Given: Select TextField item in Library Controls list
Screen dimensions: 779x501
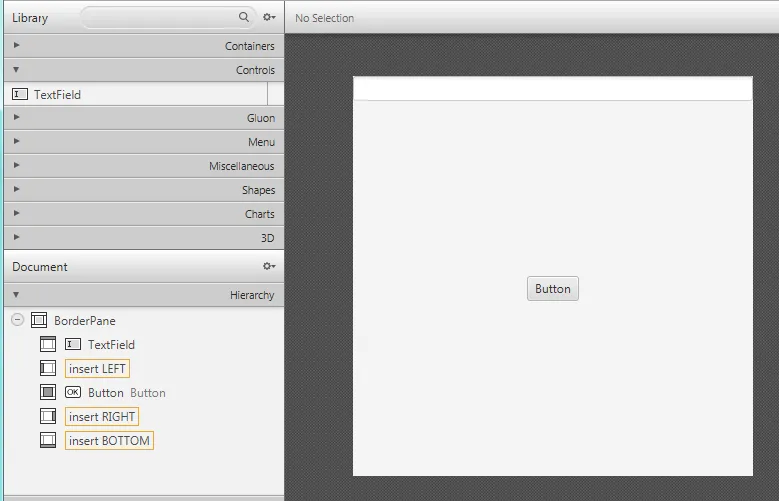Looking at the screenshot, I should tap(136, 94).
